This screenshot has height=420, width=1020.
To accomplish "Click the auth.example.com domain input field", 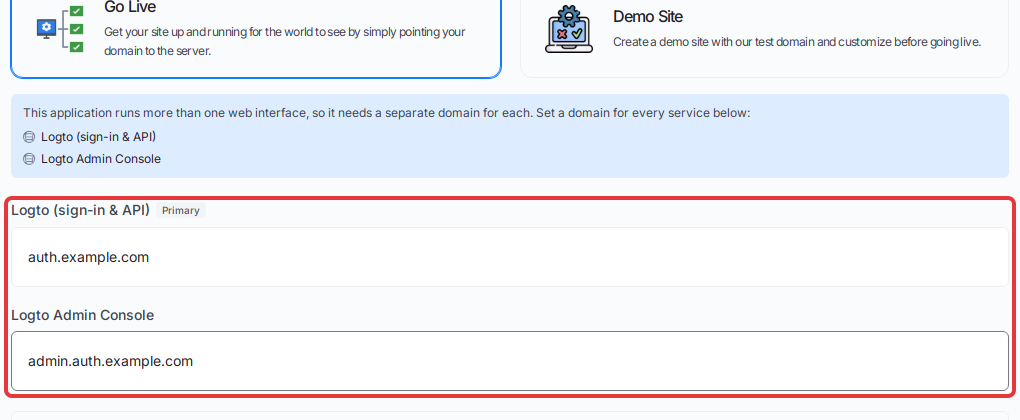I will 510,257.
